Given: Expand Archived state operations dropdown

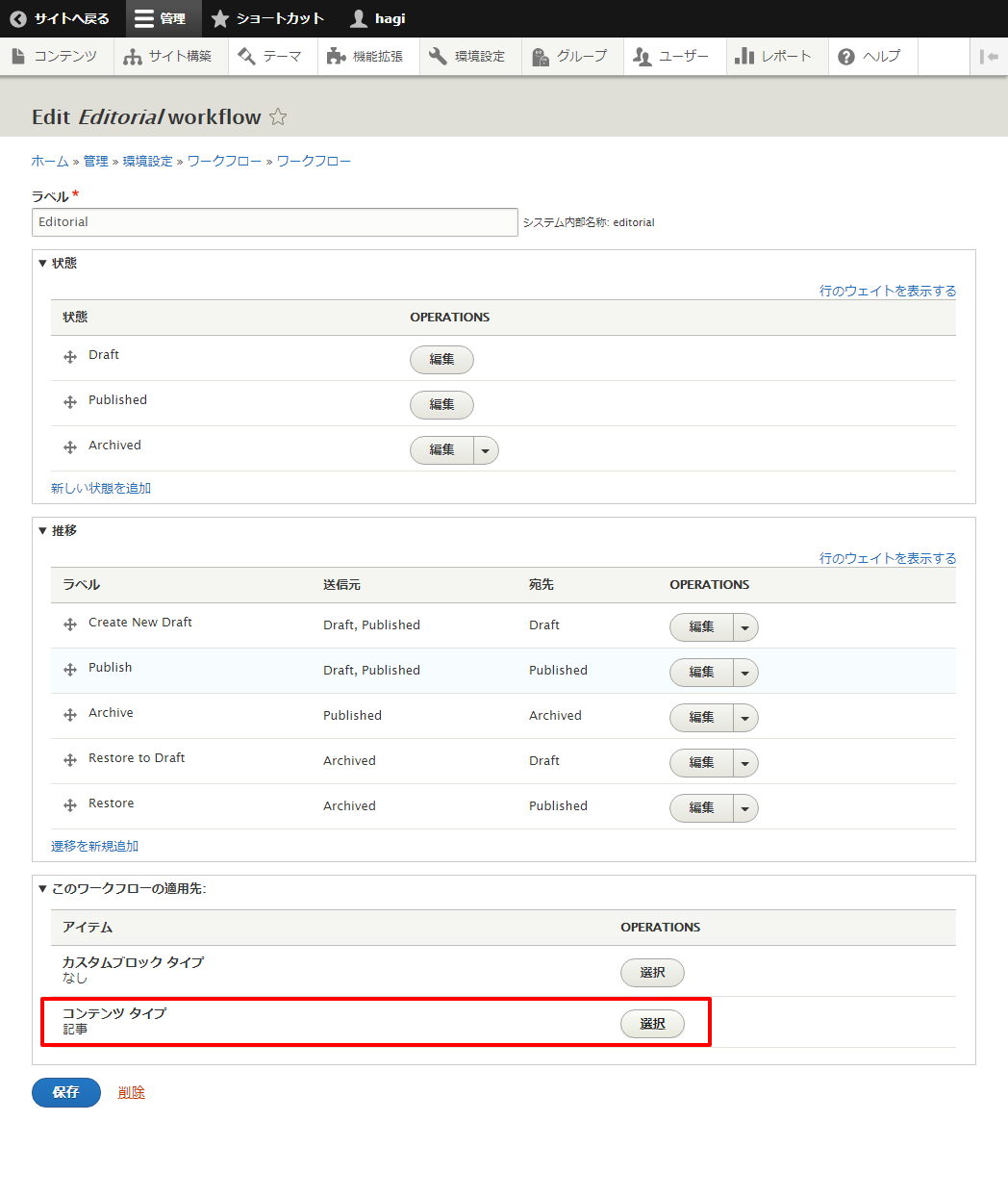Looking at the screenshot, I should (486, 450).
